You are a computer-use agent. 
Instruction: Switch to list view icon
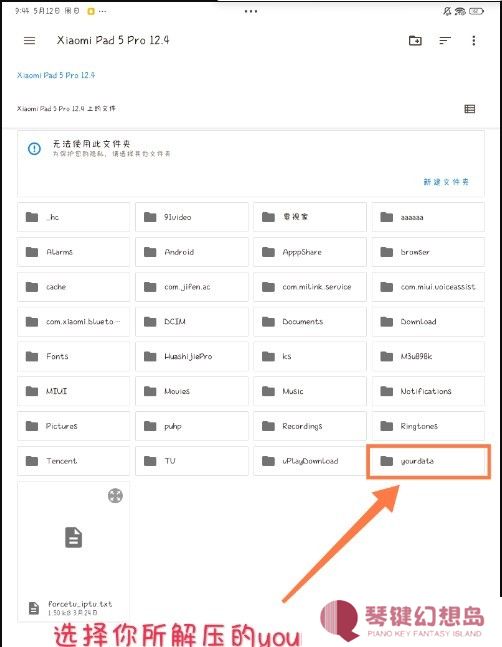(x=469, y=109)
